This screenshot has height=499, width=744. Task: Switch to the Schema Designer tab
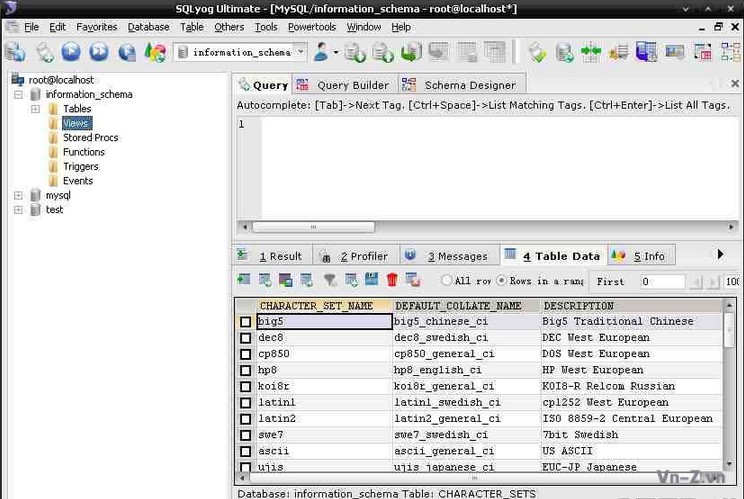pos(461,85)
